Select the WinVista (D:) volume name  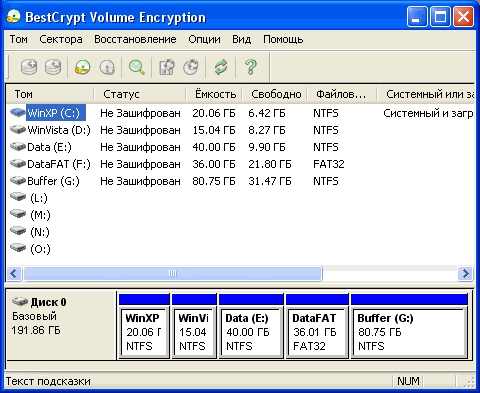[59, 130]
